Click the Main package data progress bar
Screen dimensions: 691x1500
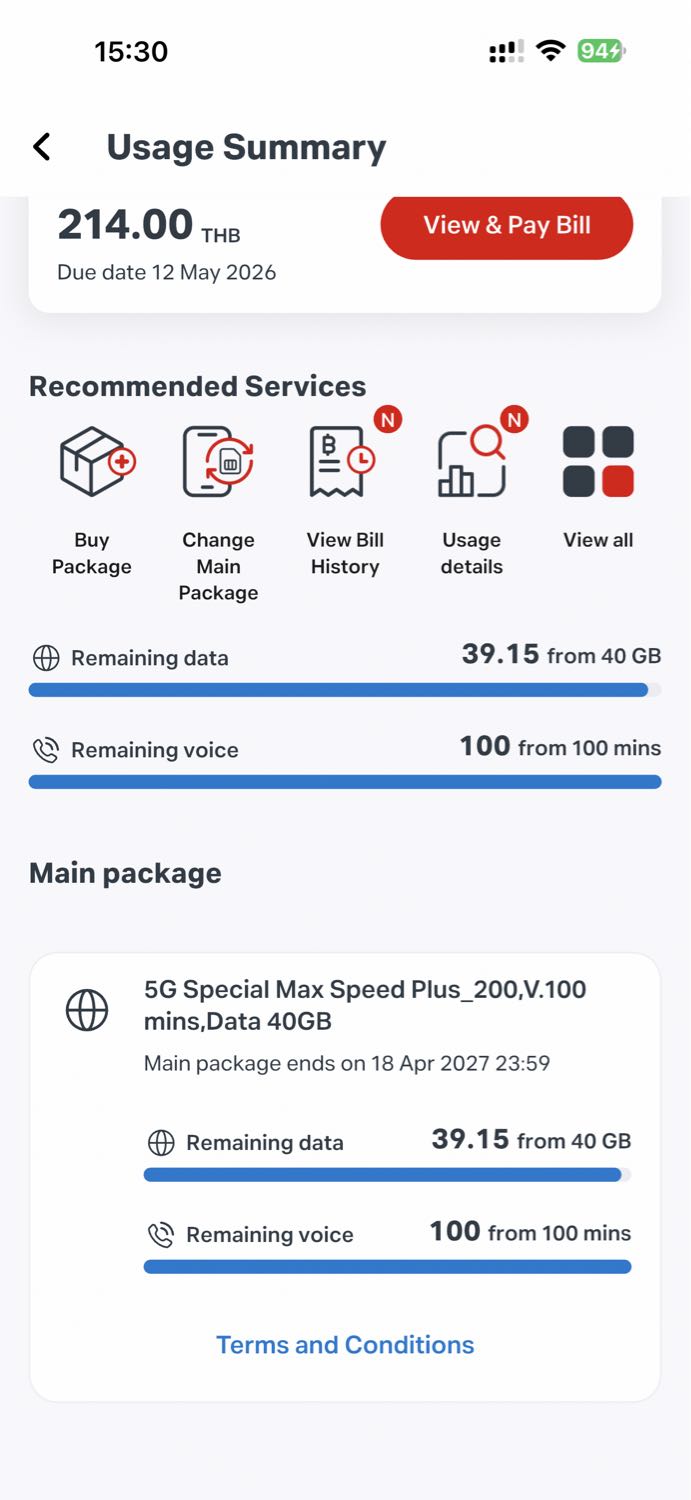click(x=387, y=1175)
